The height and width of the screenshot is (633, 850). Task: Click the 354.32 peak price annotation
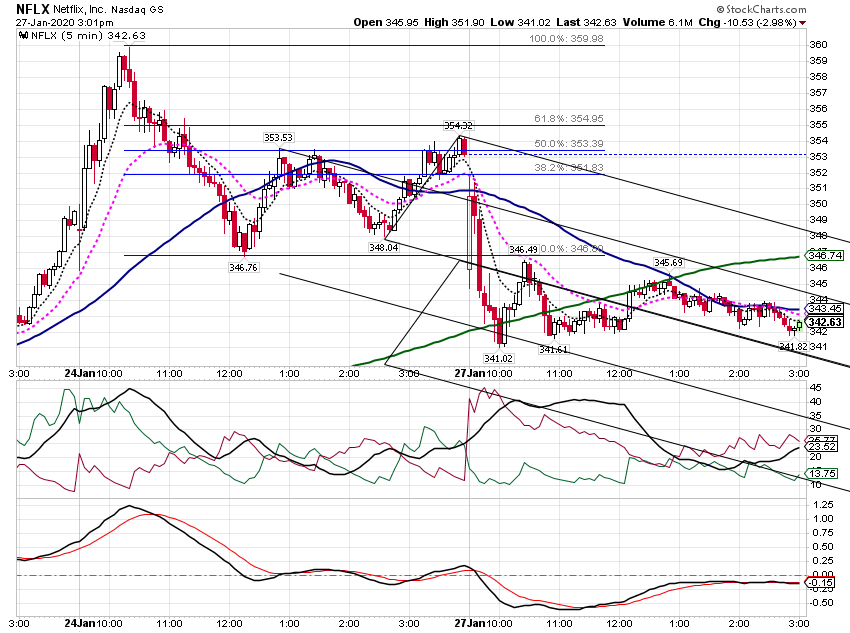[458, 126]
